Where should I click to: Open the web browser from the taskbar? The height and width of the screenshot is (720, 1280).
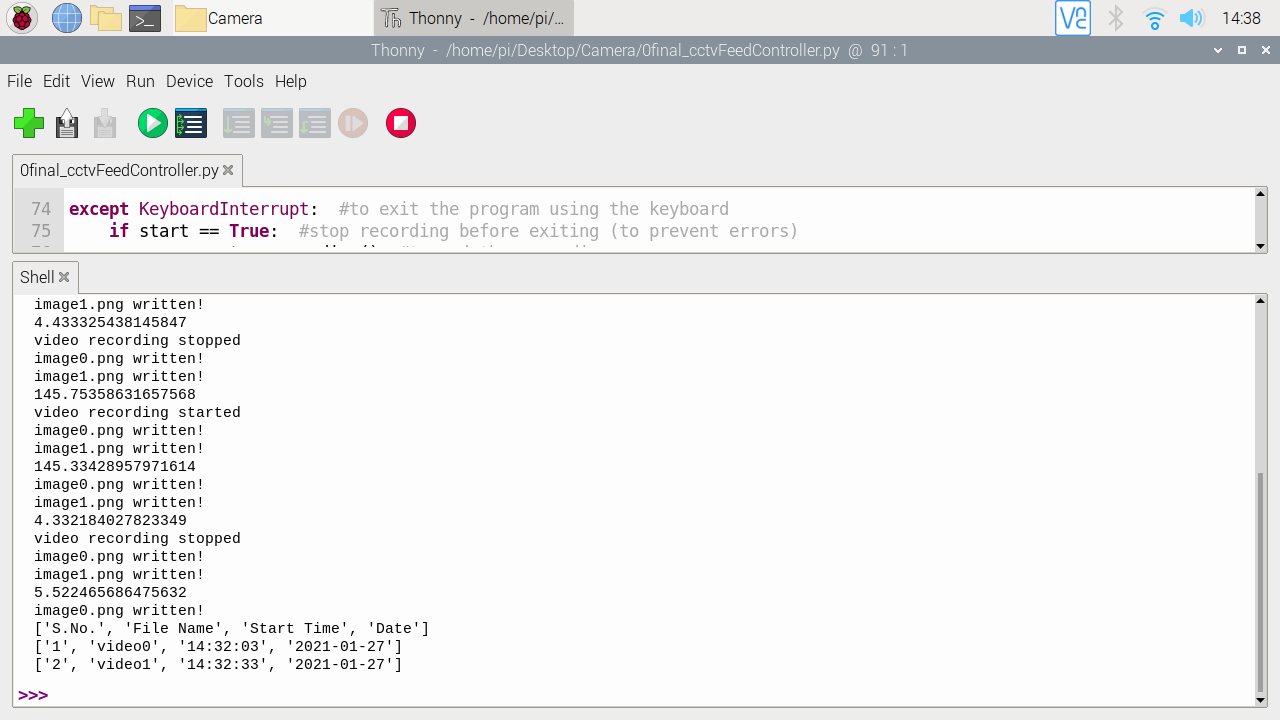pos(66,17)
